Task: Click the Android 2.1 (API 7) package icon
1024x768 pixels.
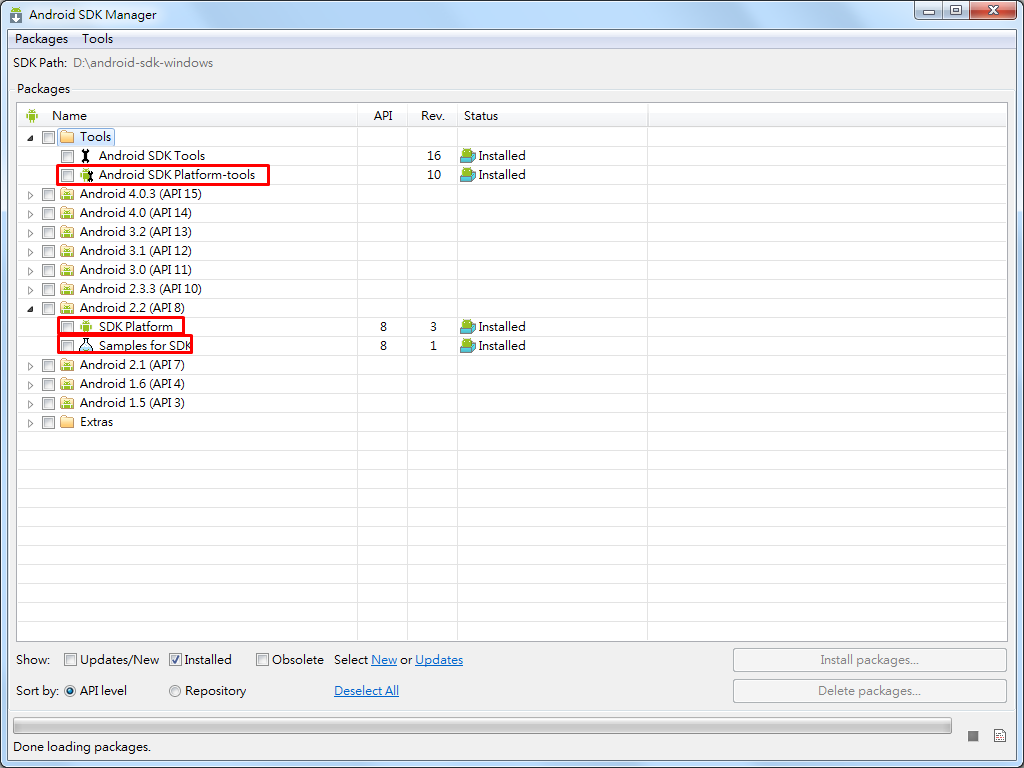Action: [67, 365]
